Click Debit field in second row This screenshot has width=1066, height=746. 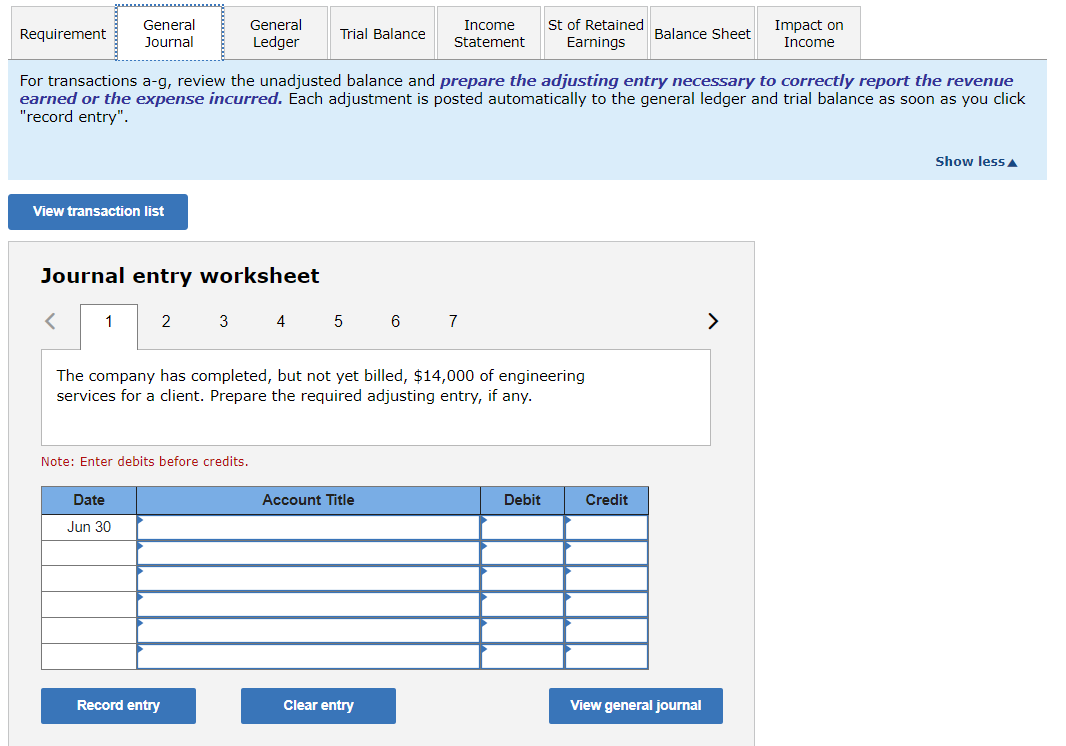tap(522, 554)
